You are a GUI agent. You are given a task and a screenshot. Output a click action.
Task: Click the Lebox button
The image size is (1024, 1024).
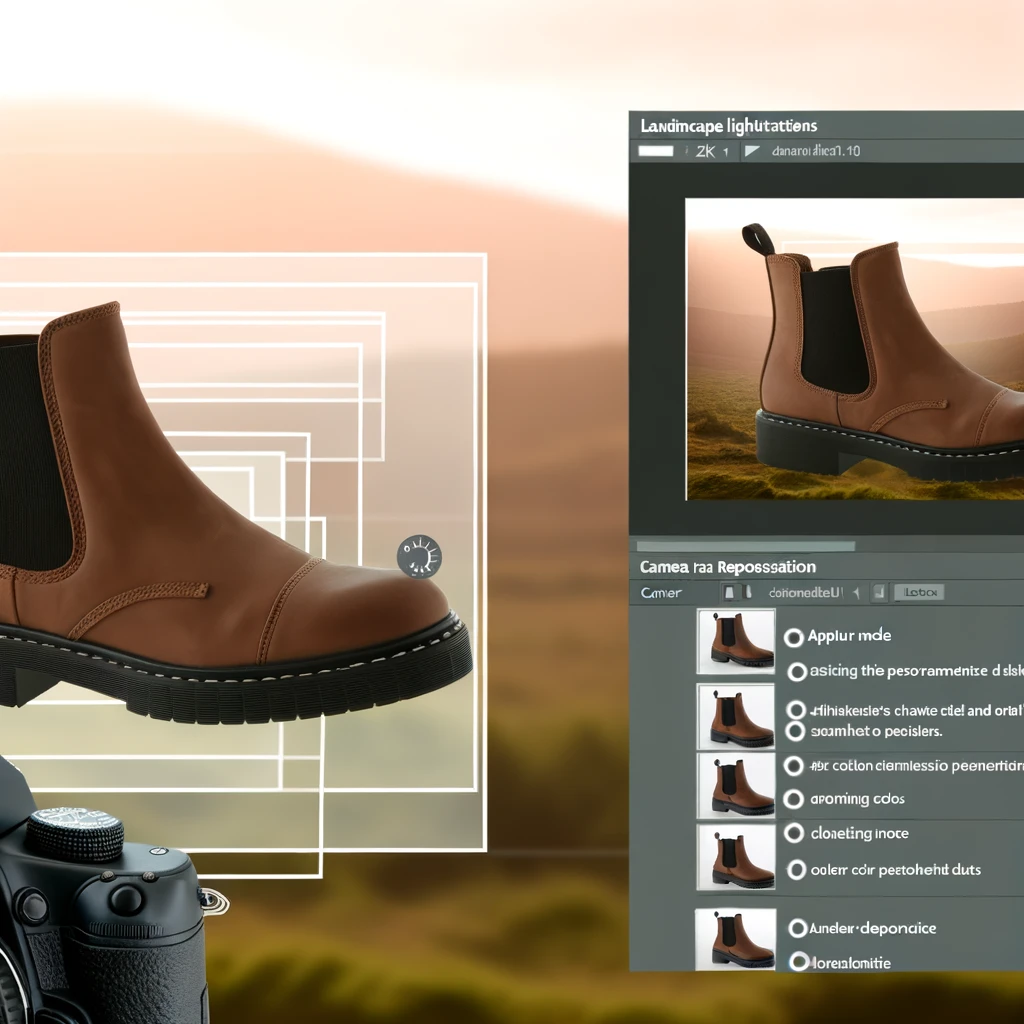pyautogui.click(x=920, y=592)
